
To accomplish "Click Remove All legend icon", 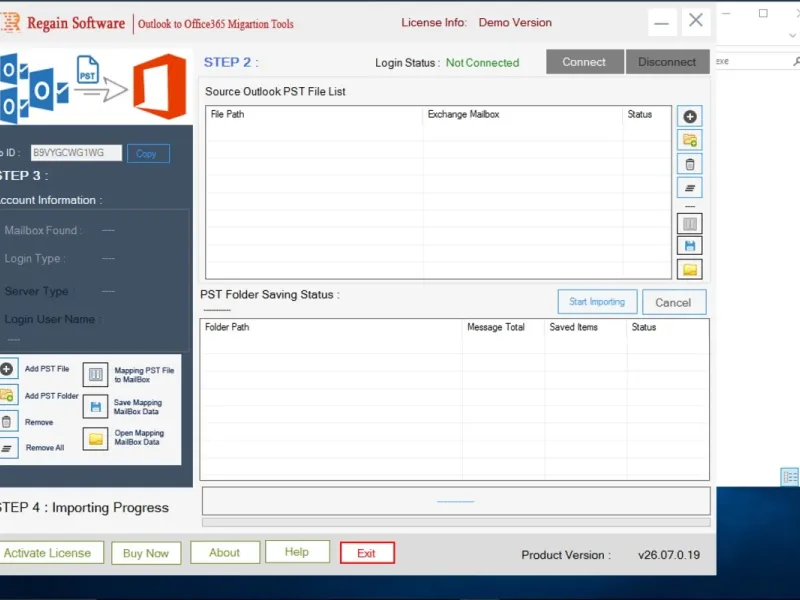I will (7, 448).
